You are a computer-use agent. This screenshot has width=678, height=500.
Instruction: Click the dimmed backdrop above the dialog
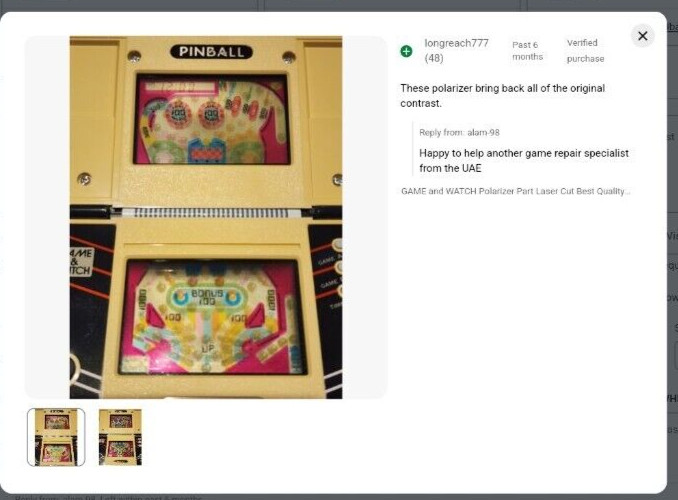pyautogui.click(x=339, y=5)
